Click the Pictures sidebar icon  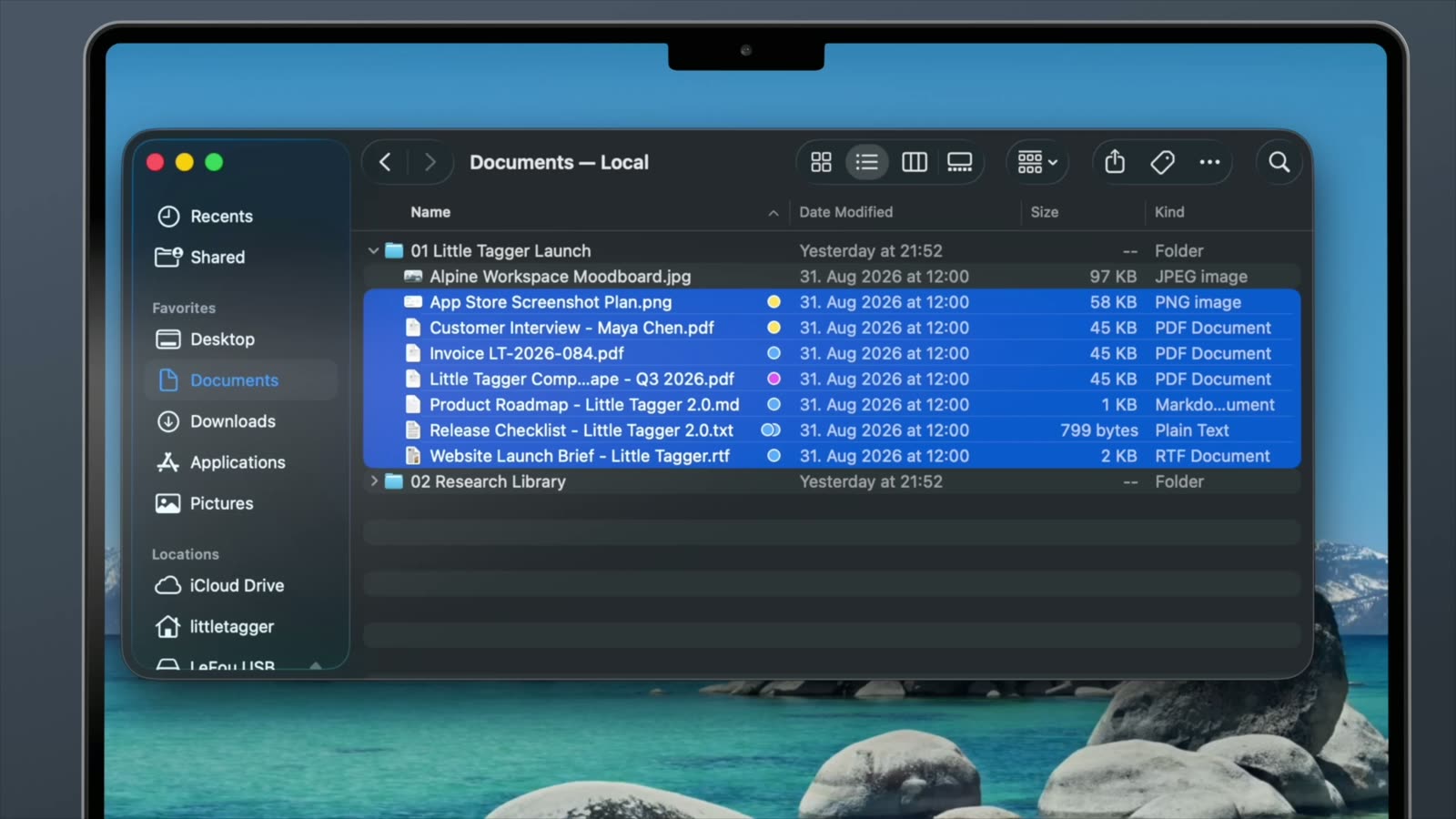[x=168, y=503]
